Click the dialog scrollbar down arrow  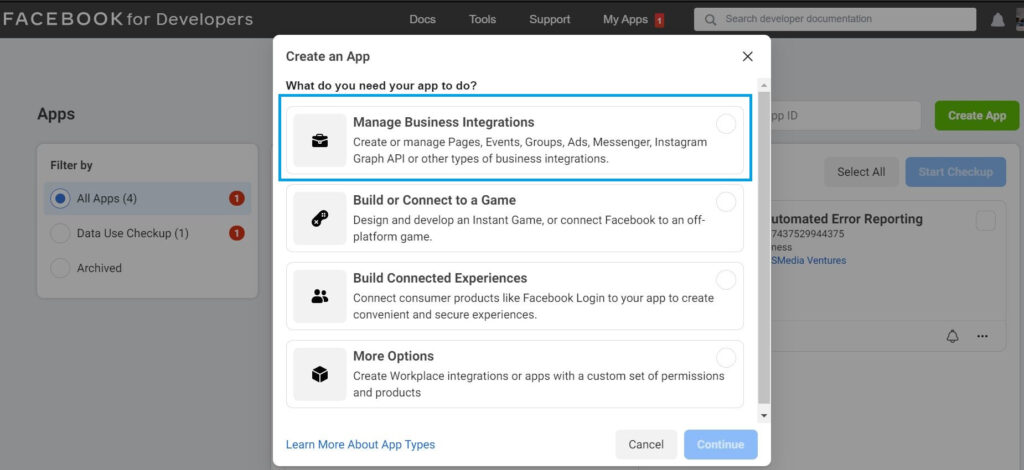(763, 415)
